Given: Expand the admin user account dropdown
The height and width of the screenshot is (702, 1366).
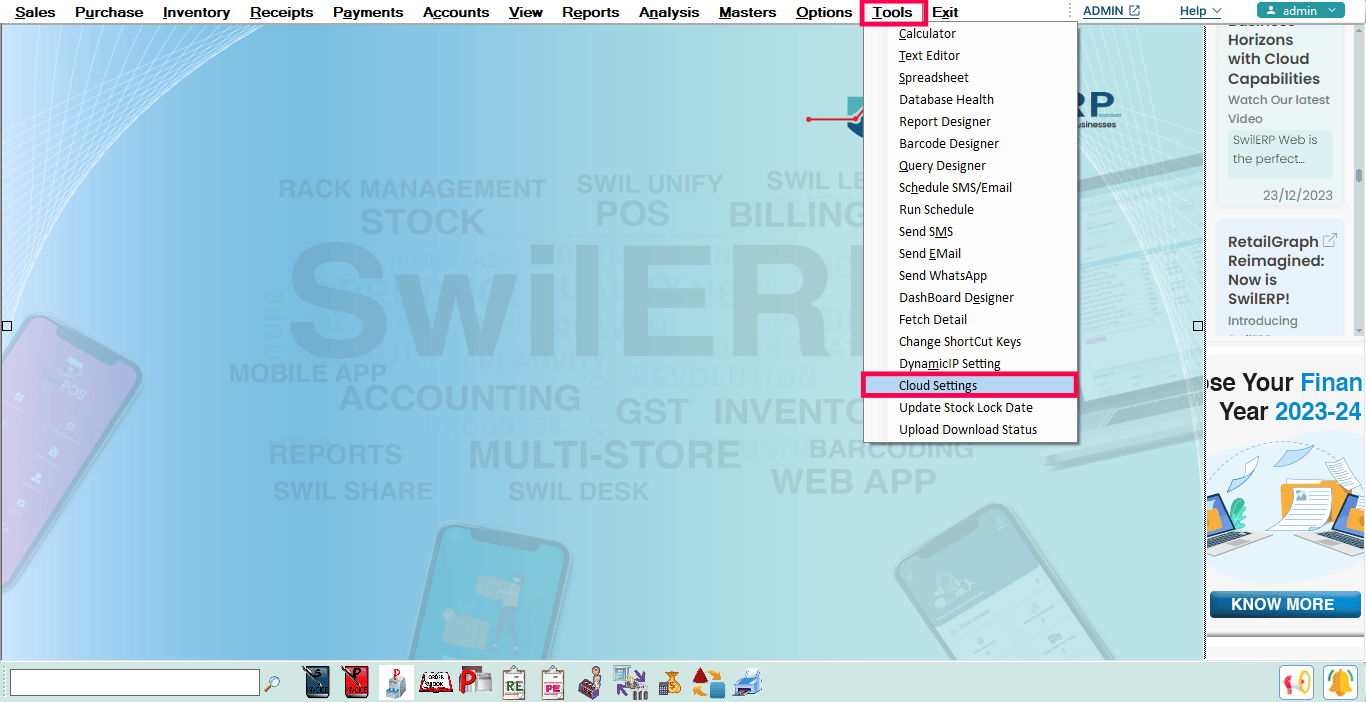Looking at the screenshot, I should point(1300,11).
